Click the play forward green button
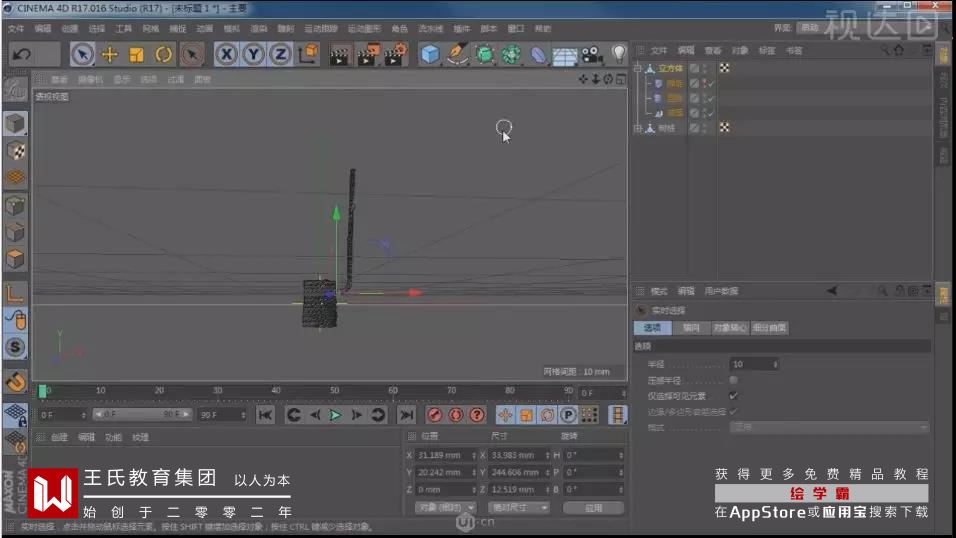This screenshot has height=538, width=956. click(335, 415)
